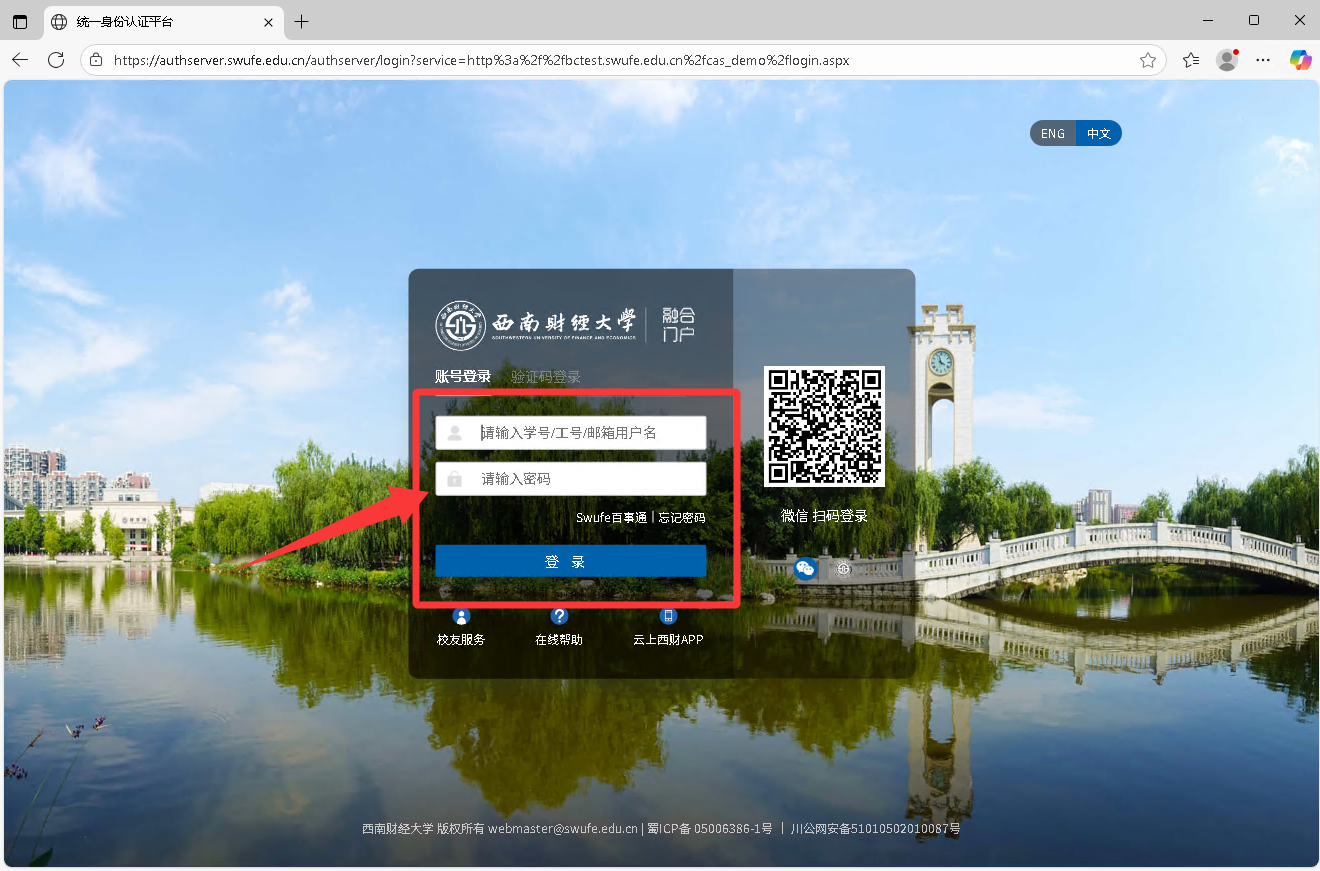The image size is (1320, 871).
Task: Focus the username input field
Action: click(571, 433)
